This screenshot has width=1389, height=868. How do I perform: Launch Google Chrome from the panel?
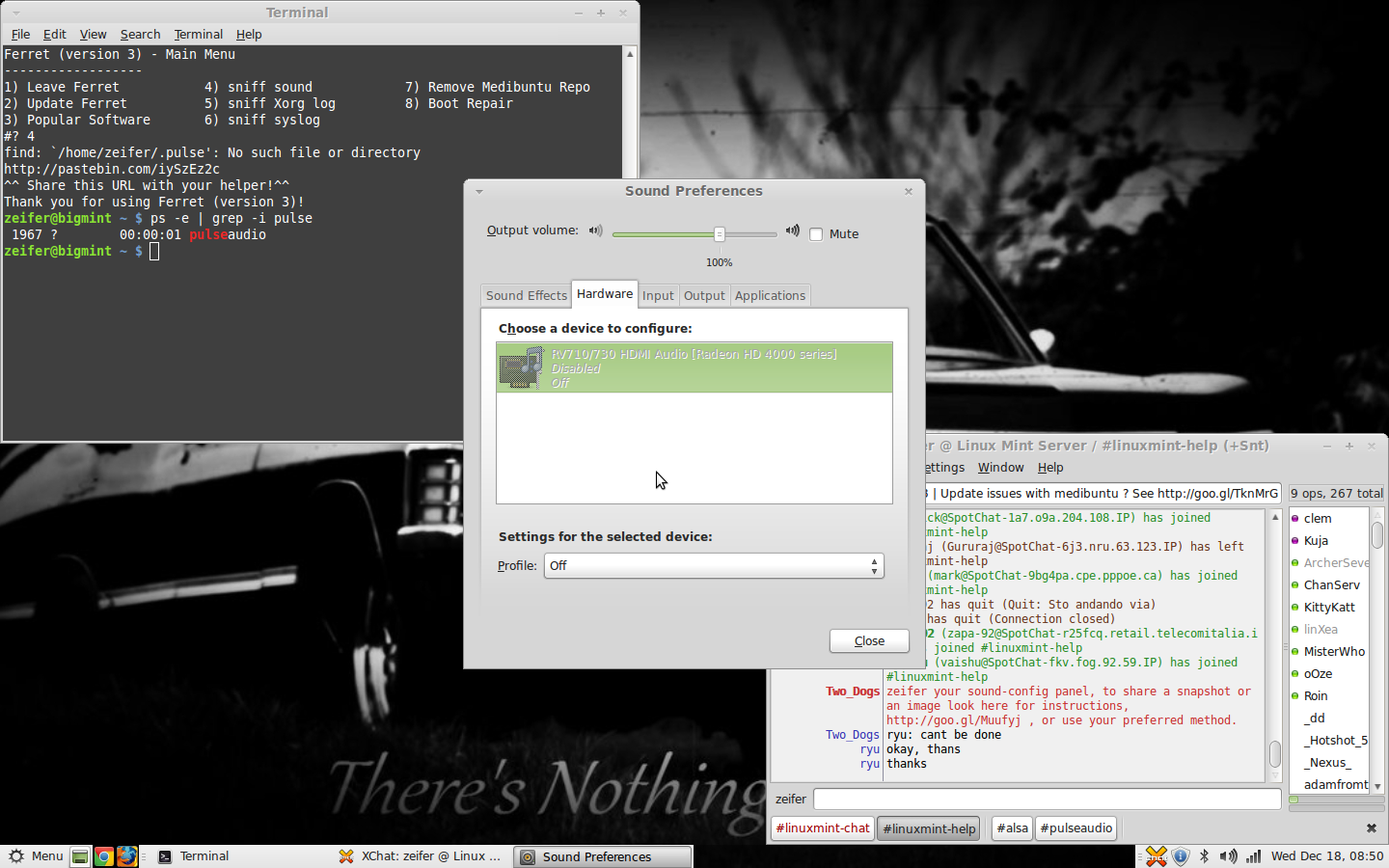coord(103,856)
